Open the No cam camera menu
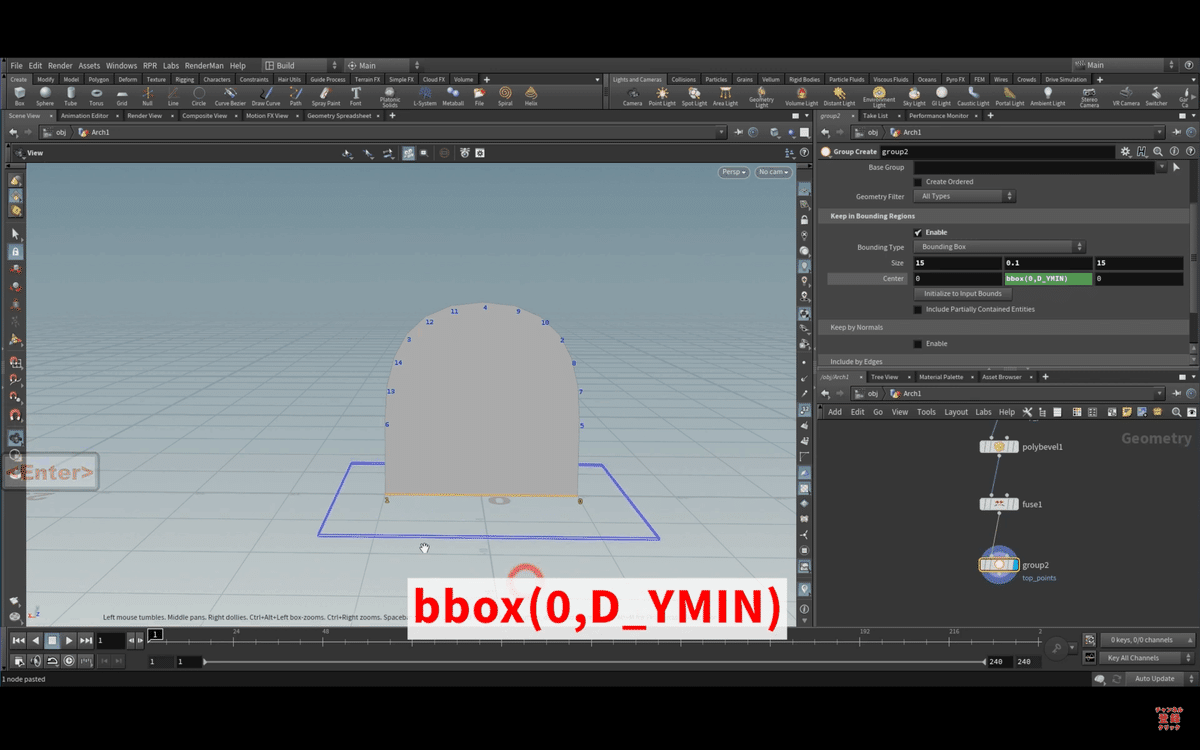Screen dimensions: 1200x750 click(772, 172)
